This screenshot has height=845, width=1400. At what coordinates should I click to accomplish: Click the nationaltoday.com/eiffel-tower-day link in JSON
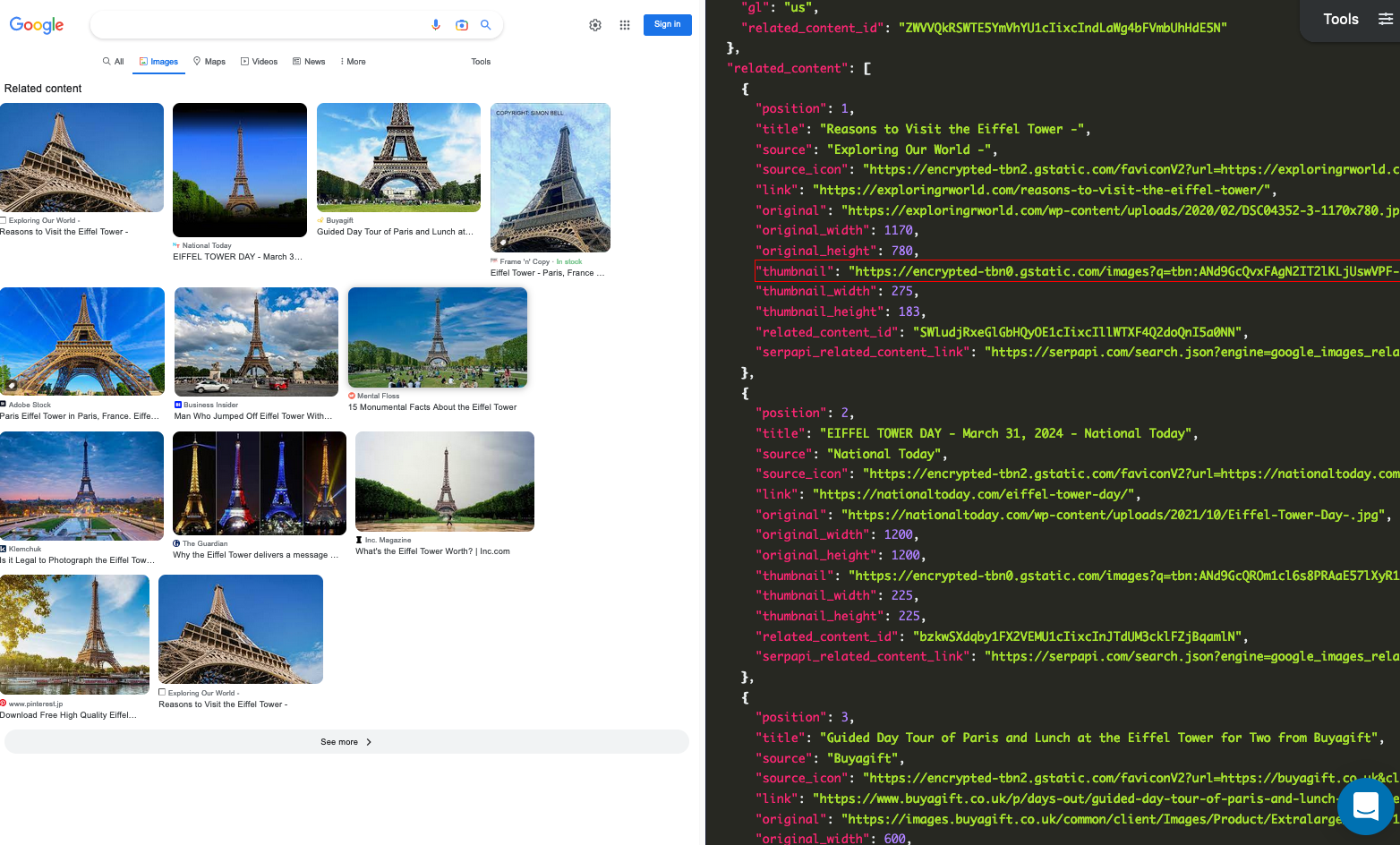976,494
